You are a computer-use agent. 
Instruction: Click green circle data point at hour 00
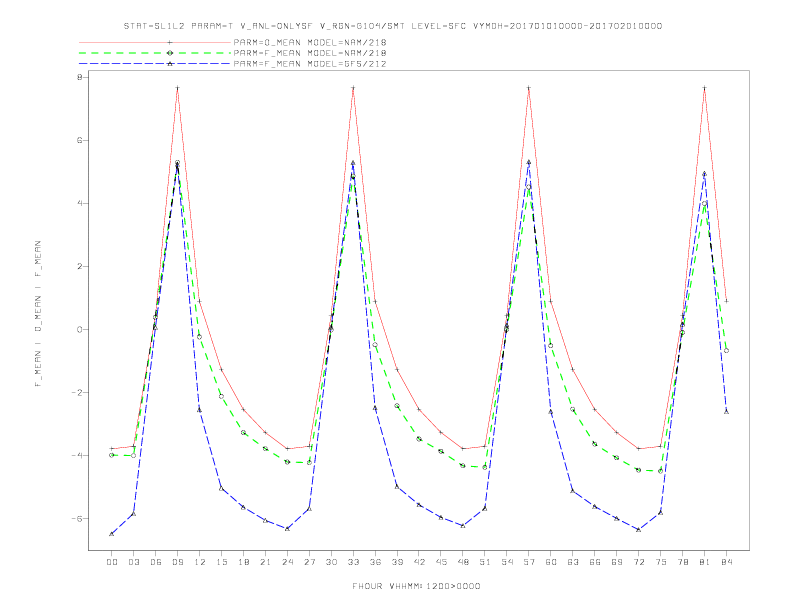[112, 455]
